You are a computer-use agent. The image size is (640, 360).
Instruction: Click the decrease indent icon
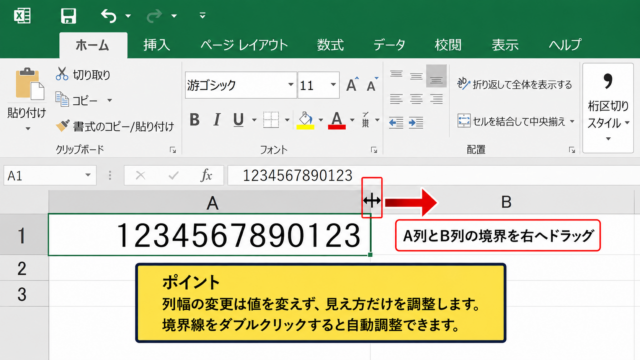(x=396, y=122)
